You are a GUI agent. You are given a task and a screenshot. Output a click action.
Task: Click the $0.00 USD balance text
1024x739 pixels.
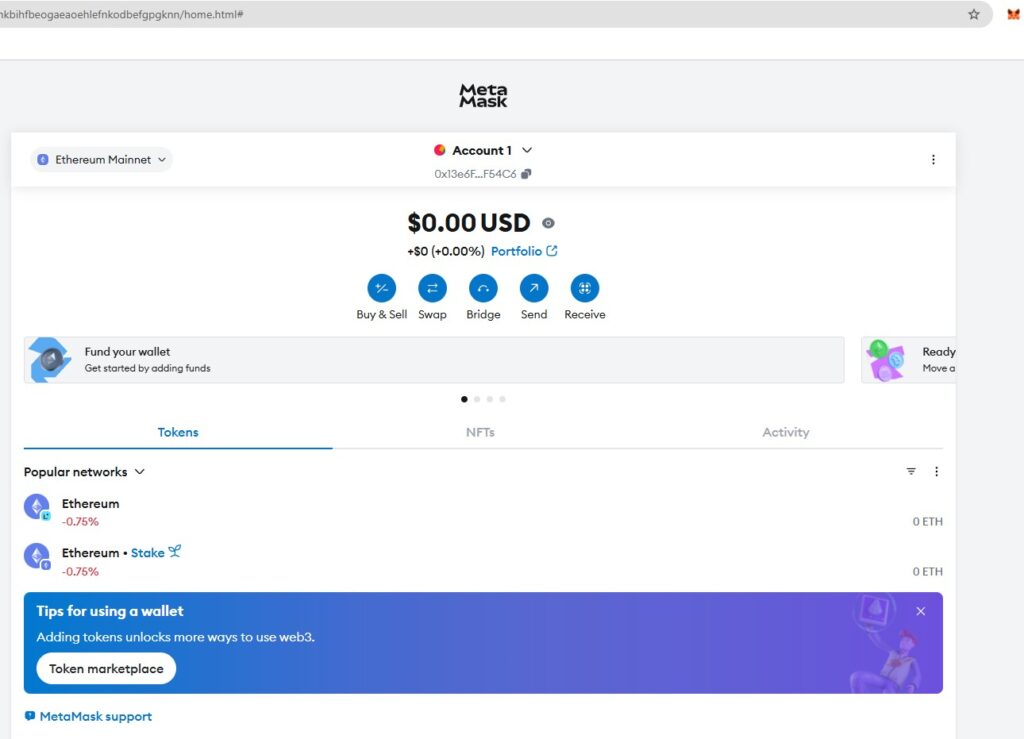[x=469, y=223]
